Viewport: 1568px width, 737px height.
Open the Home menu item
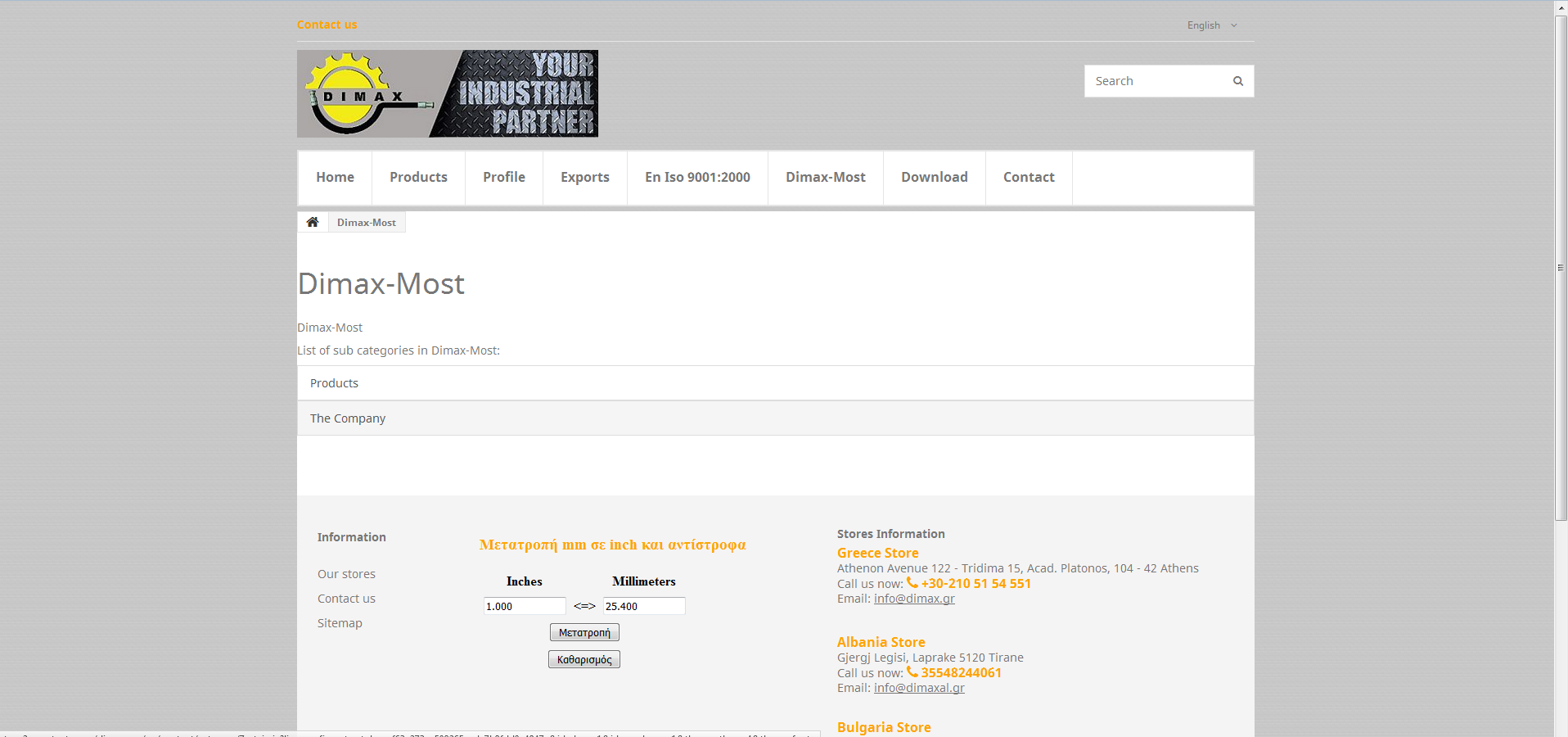click(x=336, y=177)
